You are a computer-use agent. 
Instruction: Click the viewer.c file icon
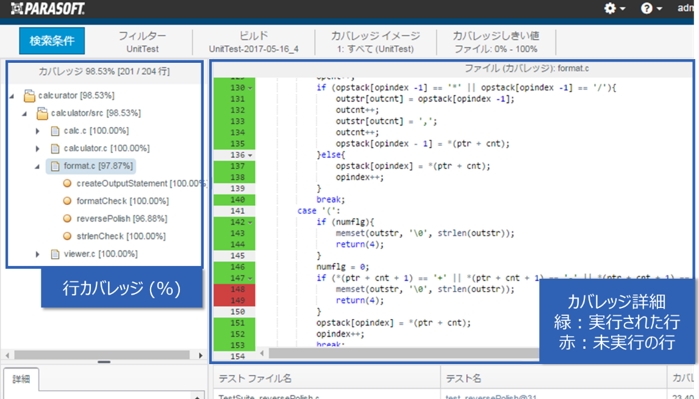[55, 254]
